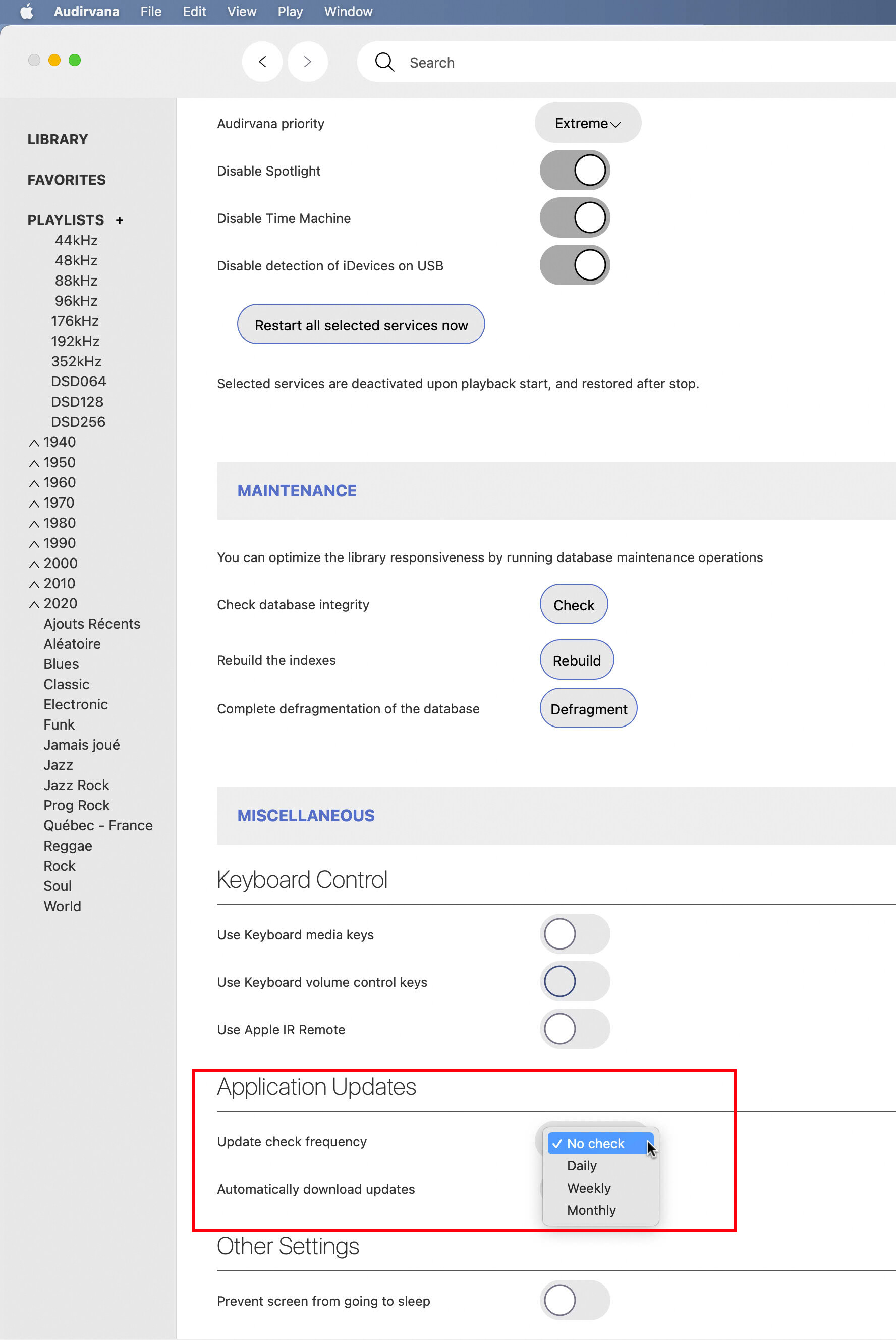
Task: Open the Jazz Rock playlist
Action: click(76, 785)
